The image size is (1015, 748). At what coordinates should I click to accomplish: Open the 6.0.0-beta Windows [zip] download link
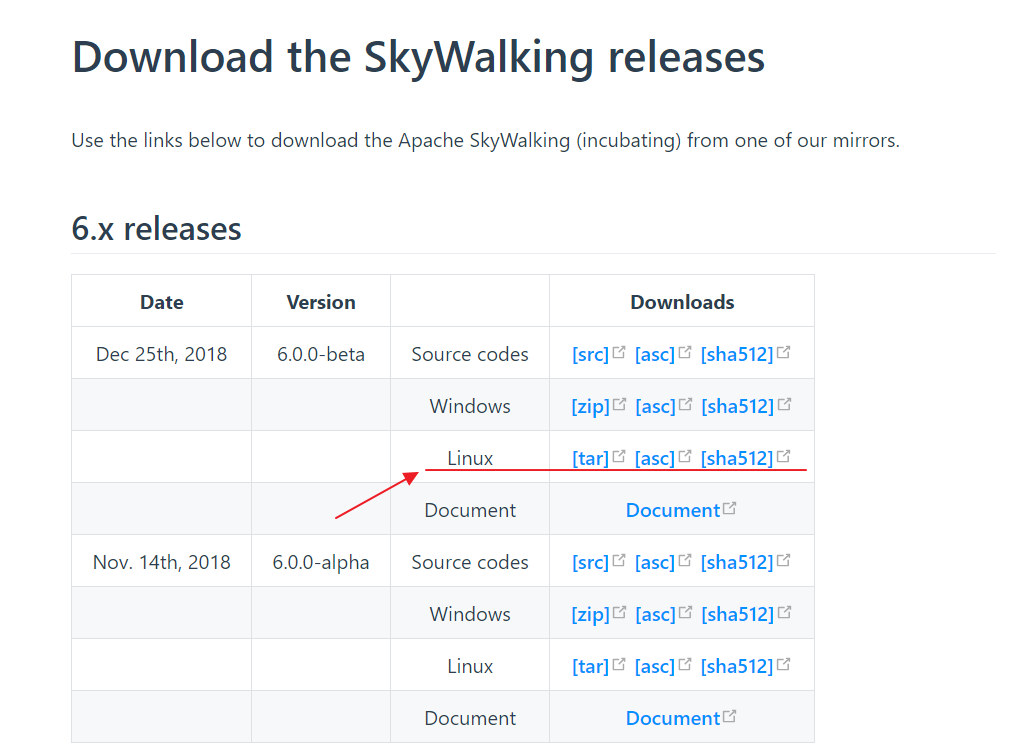(x=590, y=406)
